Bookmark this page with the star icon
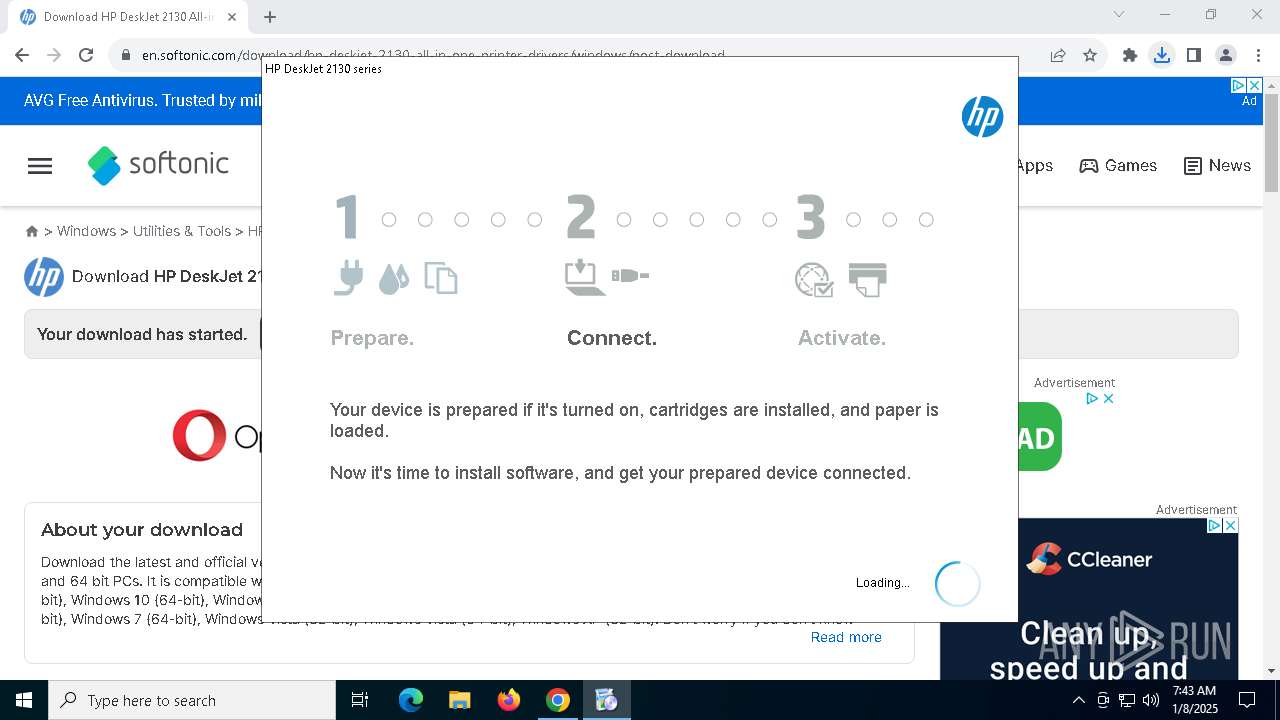 (x=1090, y=55)
